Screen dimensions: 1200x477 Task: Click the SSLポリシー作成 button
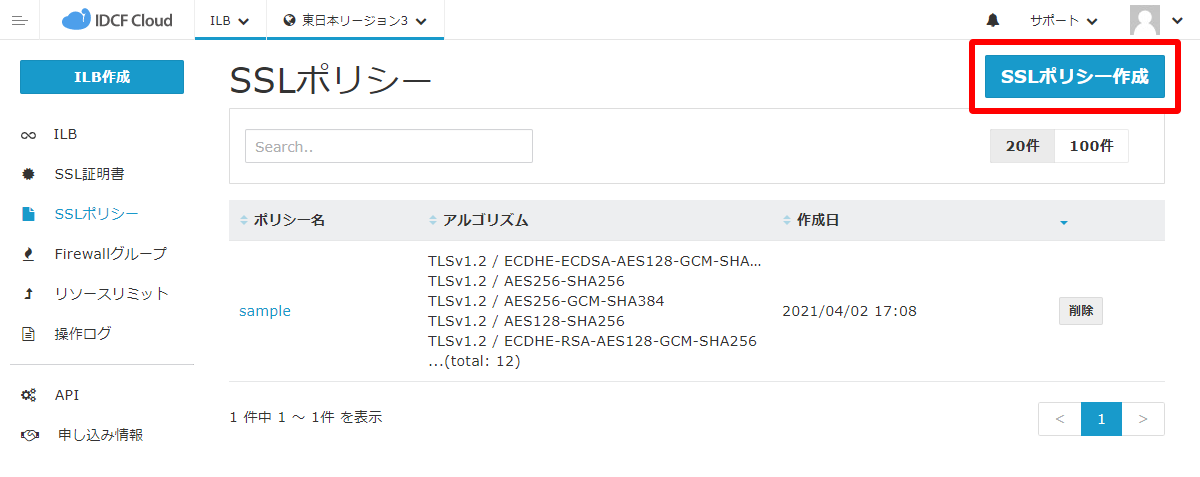tap(1075, 76)
